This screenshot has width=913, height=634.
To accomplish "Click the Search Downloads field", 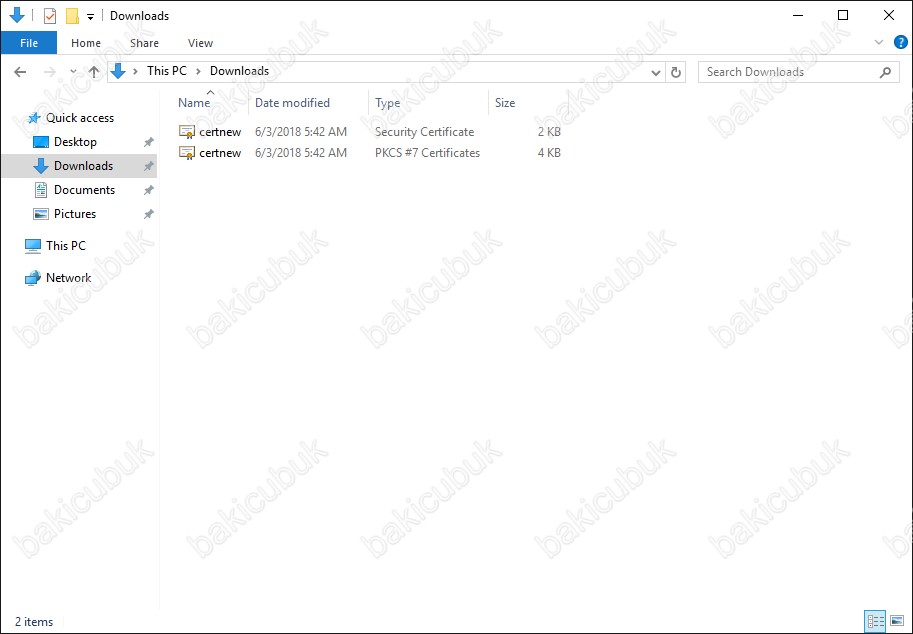I will click(x=798, y=72).
